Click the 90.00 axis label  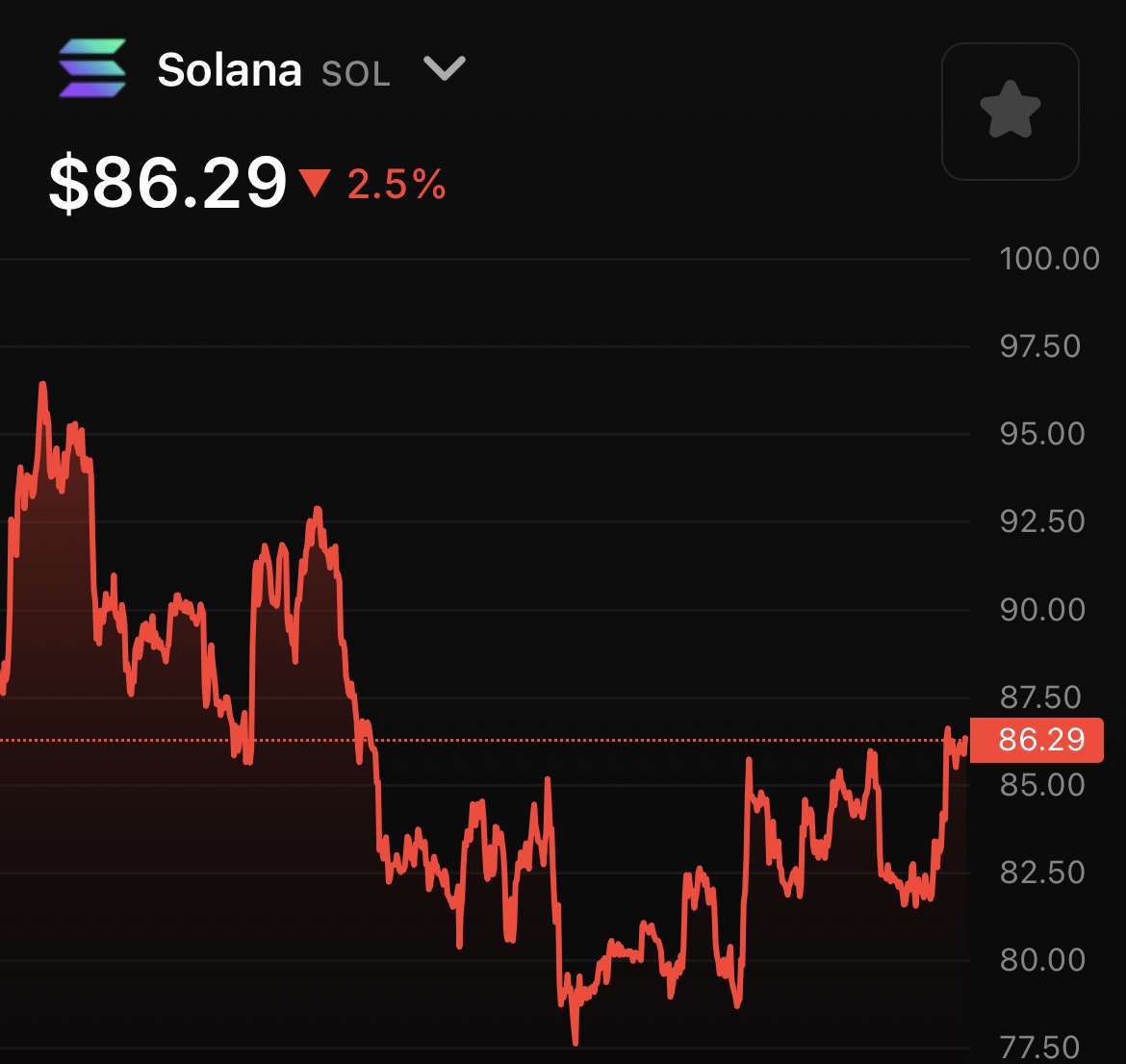(x=1042, y=610)
